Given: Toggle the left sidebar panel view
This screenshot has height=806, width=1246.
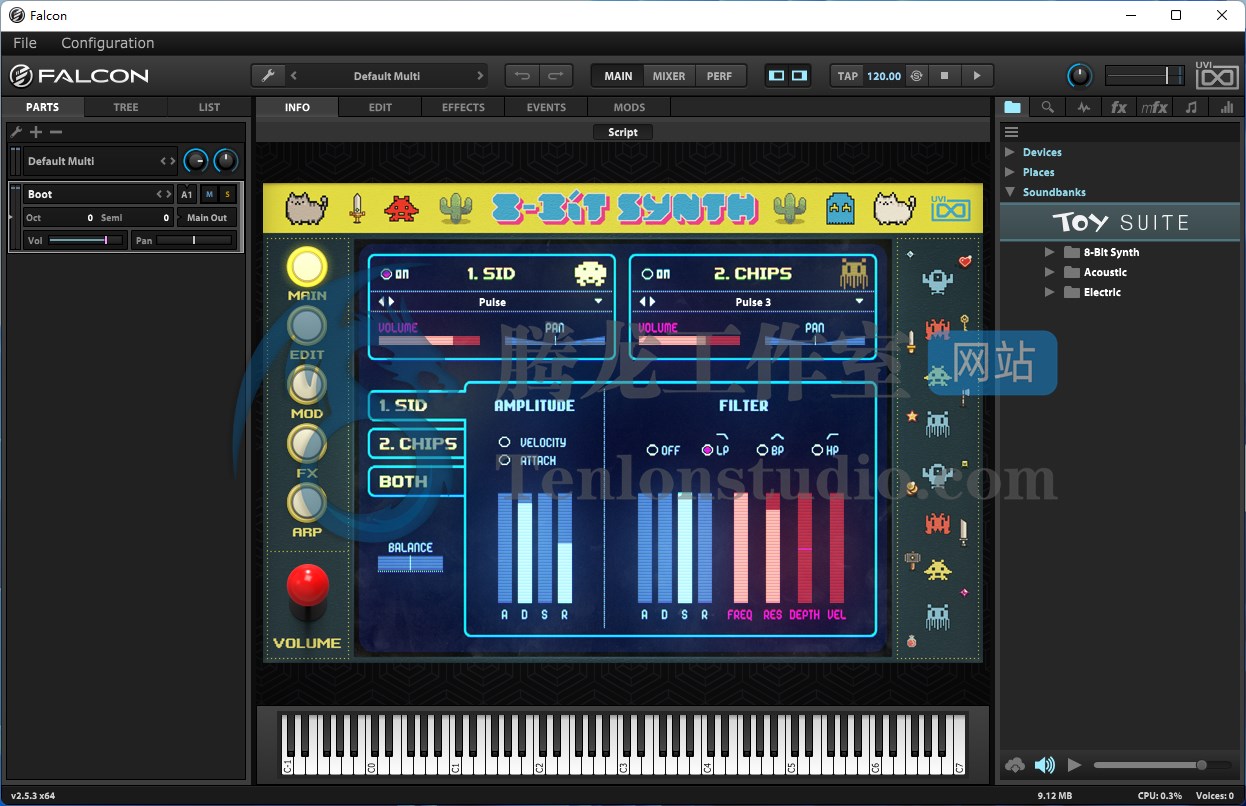Looking at the screenshot, I should point(777,76).
